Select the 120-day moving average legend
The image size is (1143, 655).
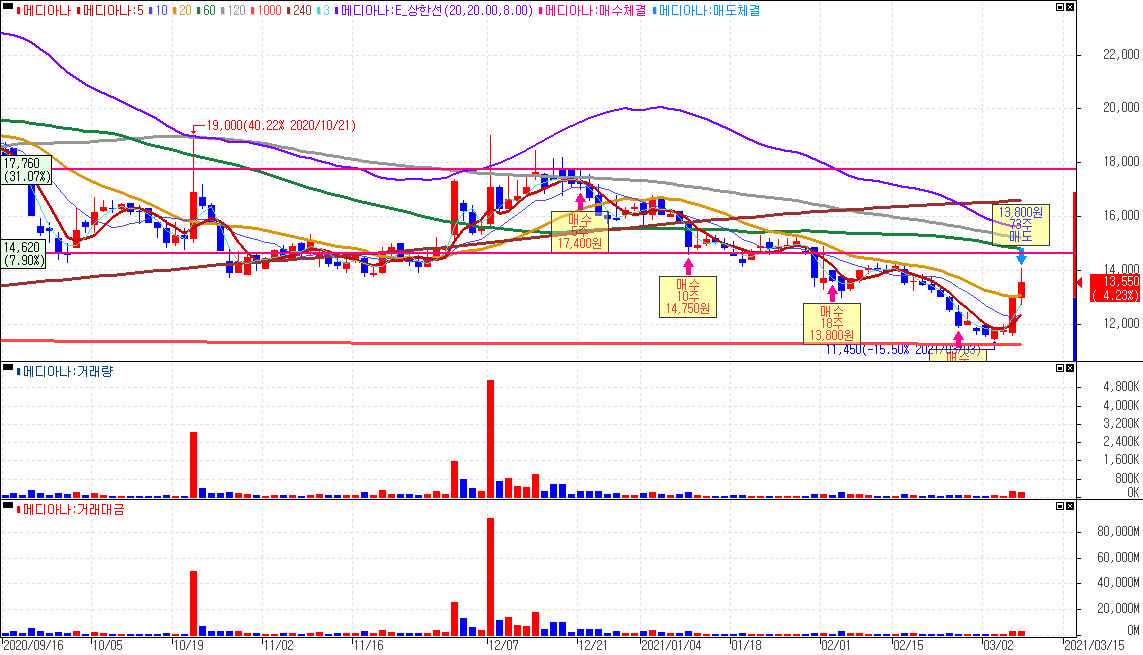(x=233, y=11)
